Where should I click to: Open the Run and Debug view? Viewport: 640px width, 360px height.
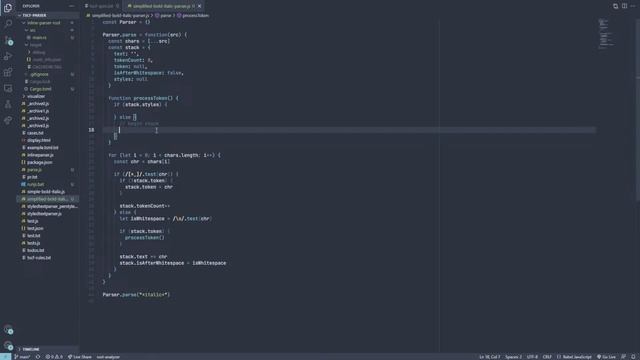8,56
